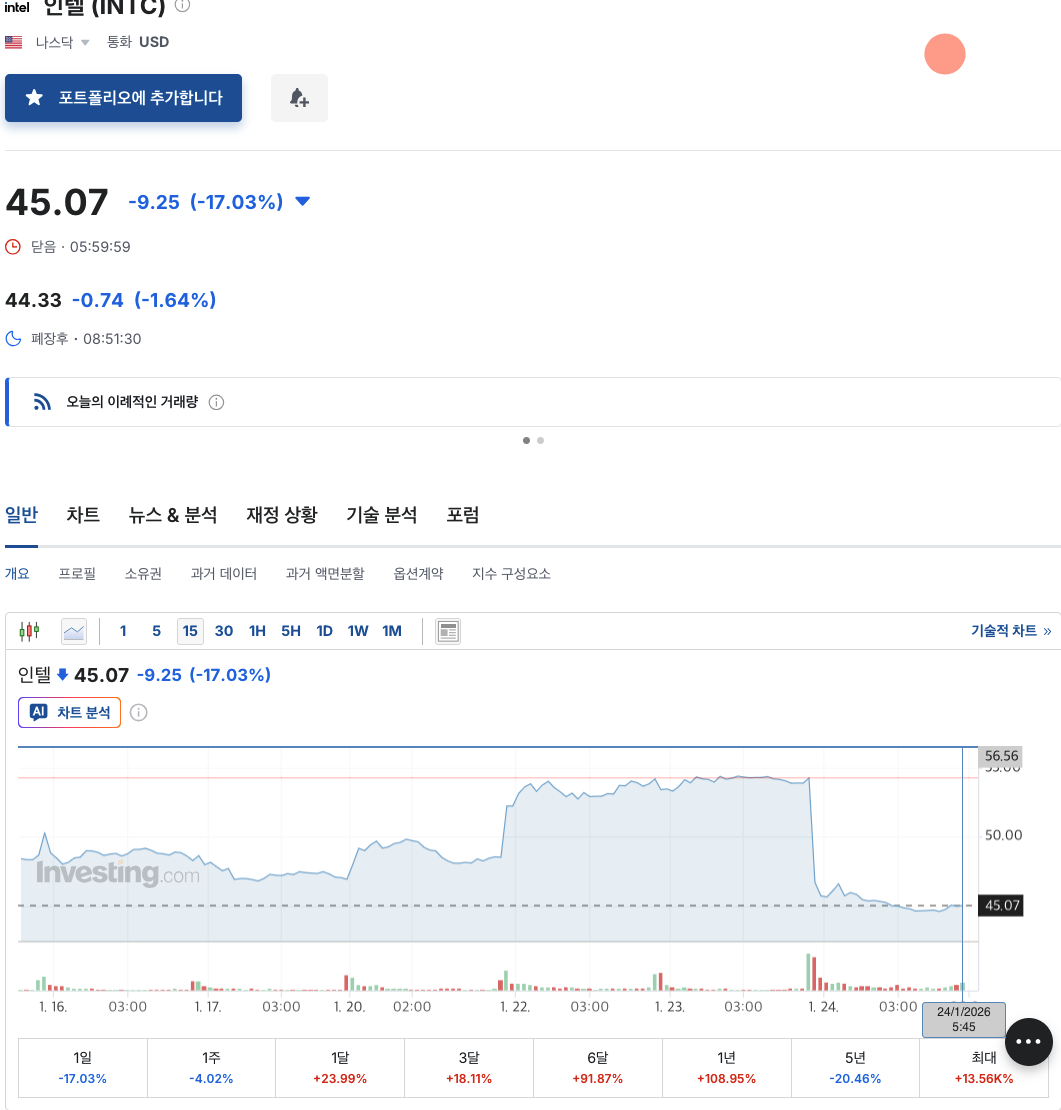Select the 1주 performance range

(x=211, y=1068)
